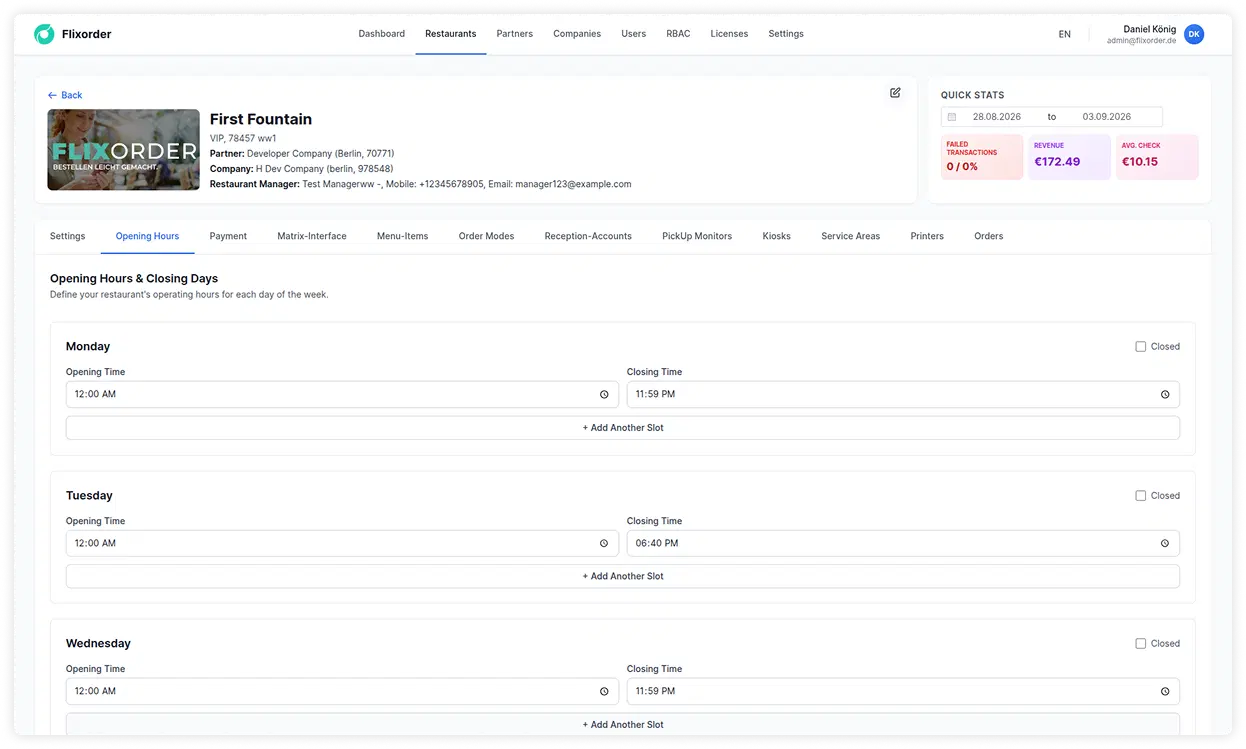Open end date 03.09.2026 picker
The width and height of the screenshot is (1246, 749).
tap(1107, 117)
